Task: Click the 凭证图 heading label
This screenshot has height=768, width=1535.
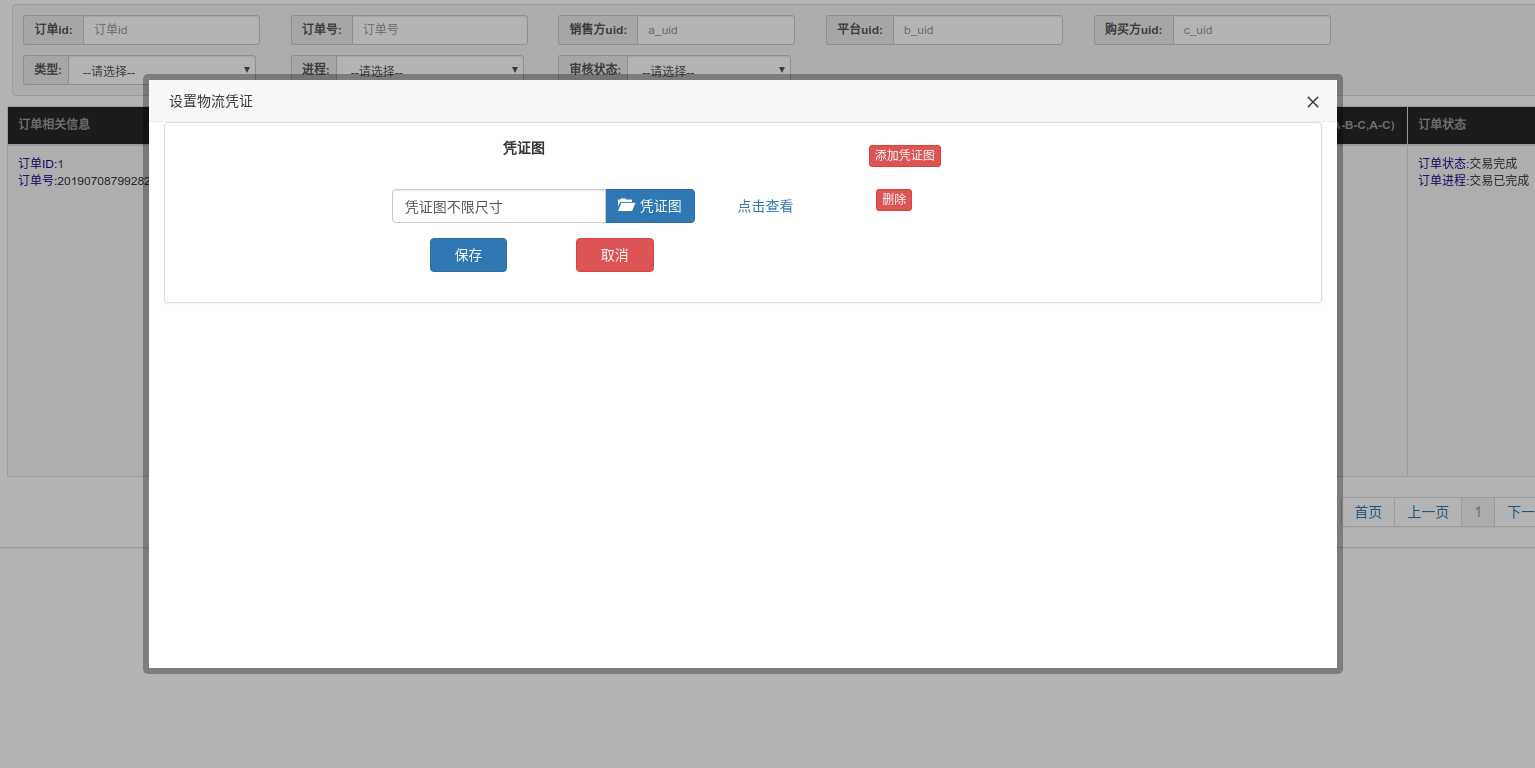Action: tap(523, 148)
